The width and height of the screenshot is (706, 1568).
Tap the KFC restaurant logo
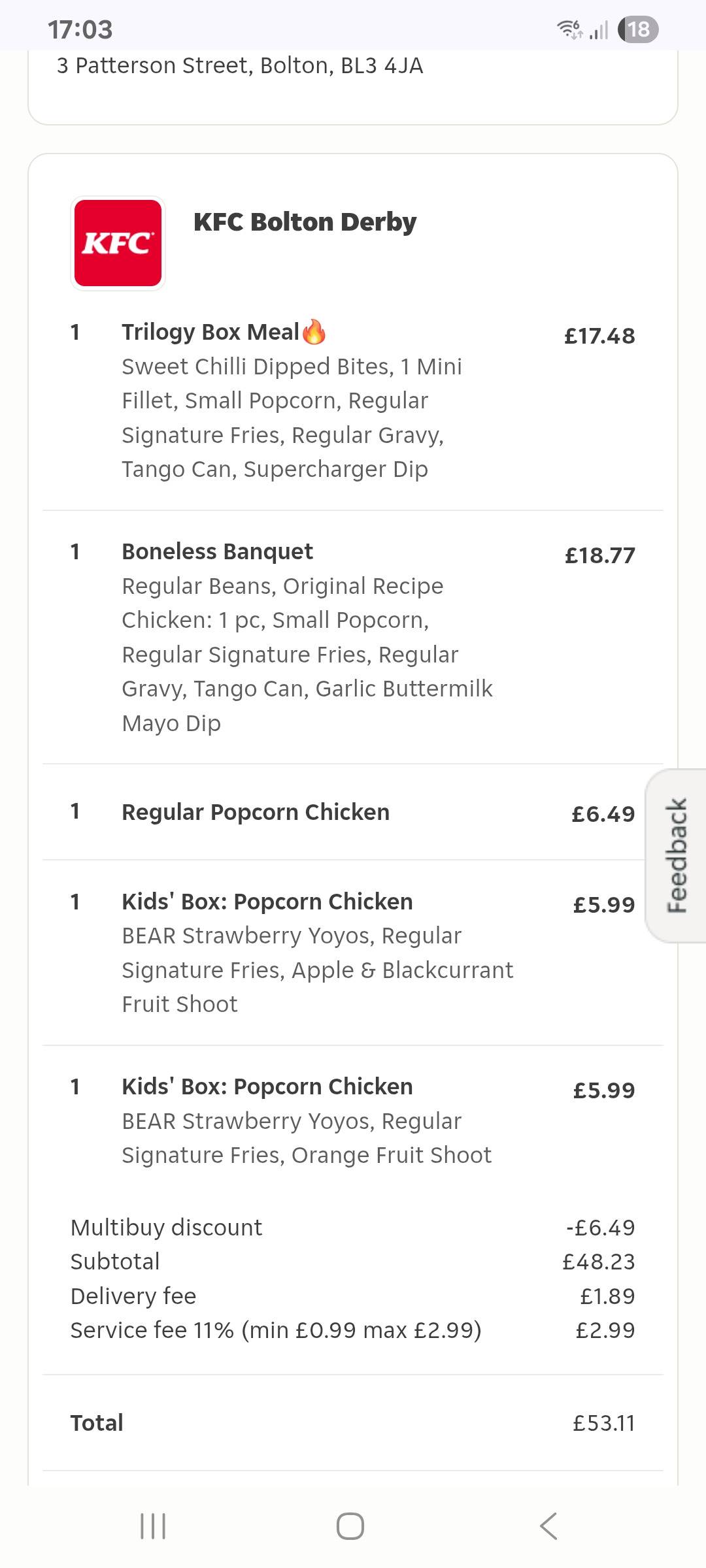point(118,243)
